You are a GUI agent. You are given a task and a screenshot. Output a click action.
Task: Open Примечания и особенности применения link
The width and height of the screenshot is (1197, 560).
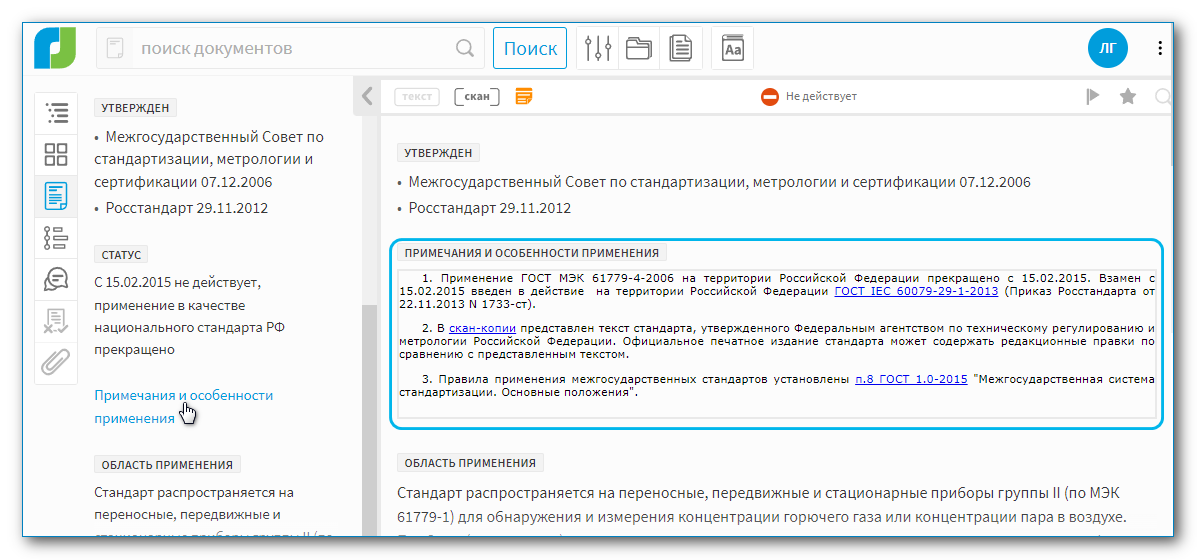click(183, 407)
